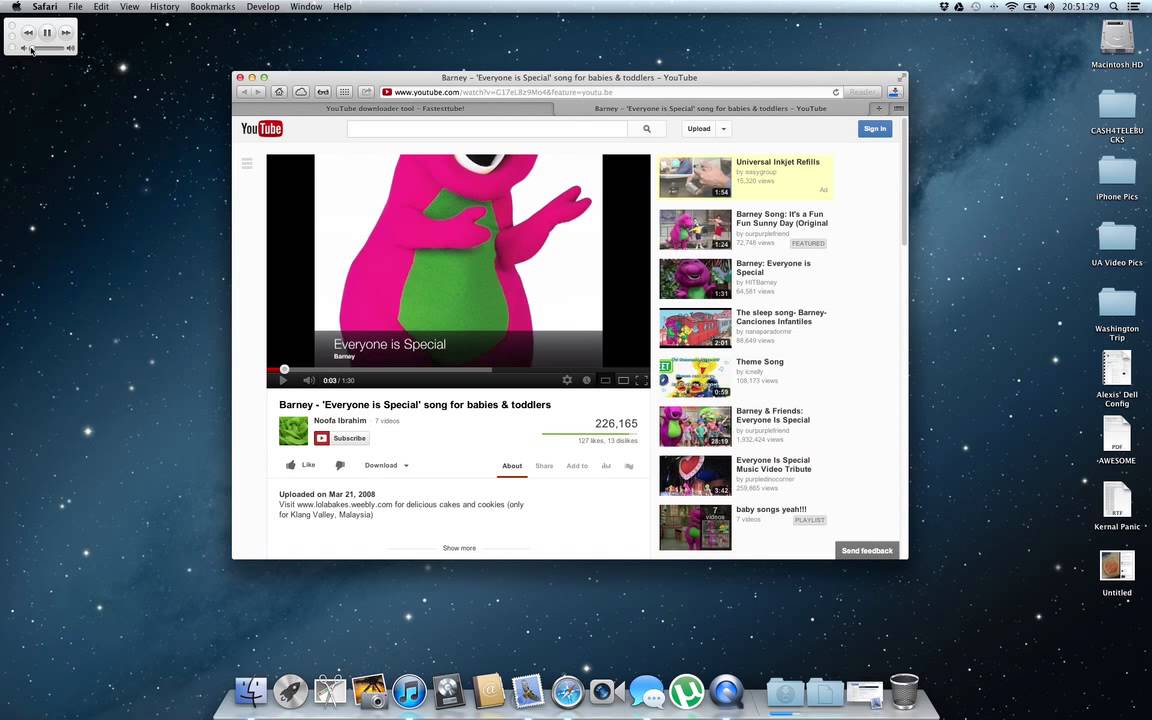The height and width of the screenshot is (720, 1152).
Task: Reload the page with the refresh icon
Action: [835, 92]
